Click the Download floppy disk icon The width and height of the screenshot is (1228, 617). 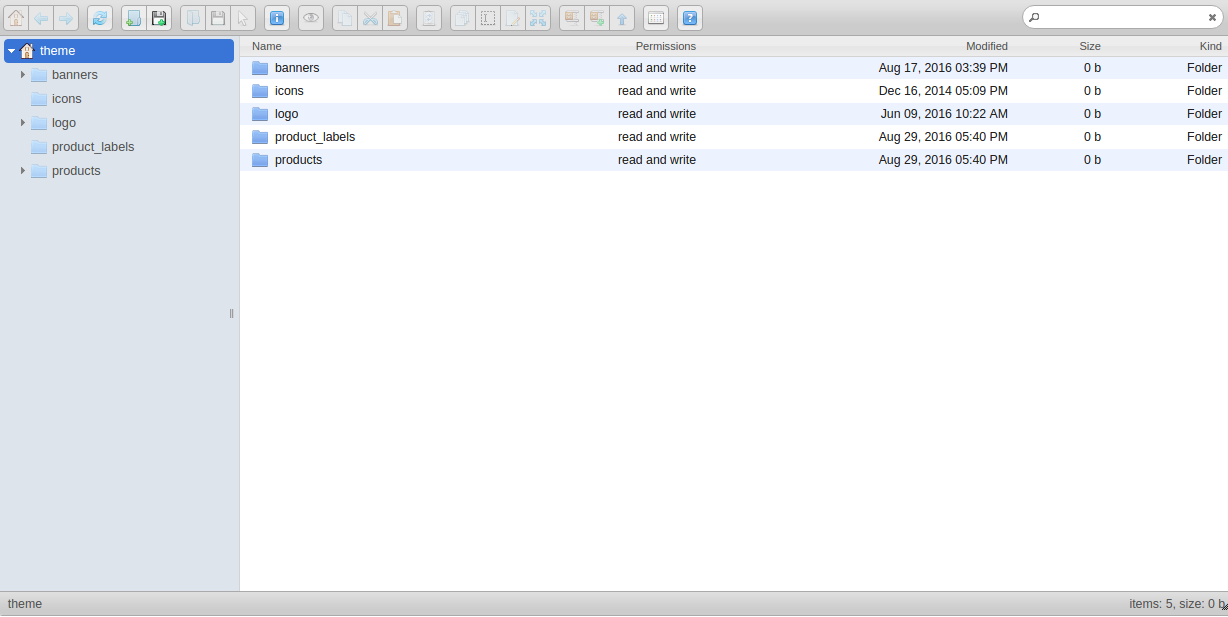218,18
